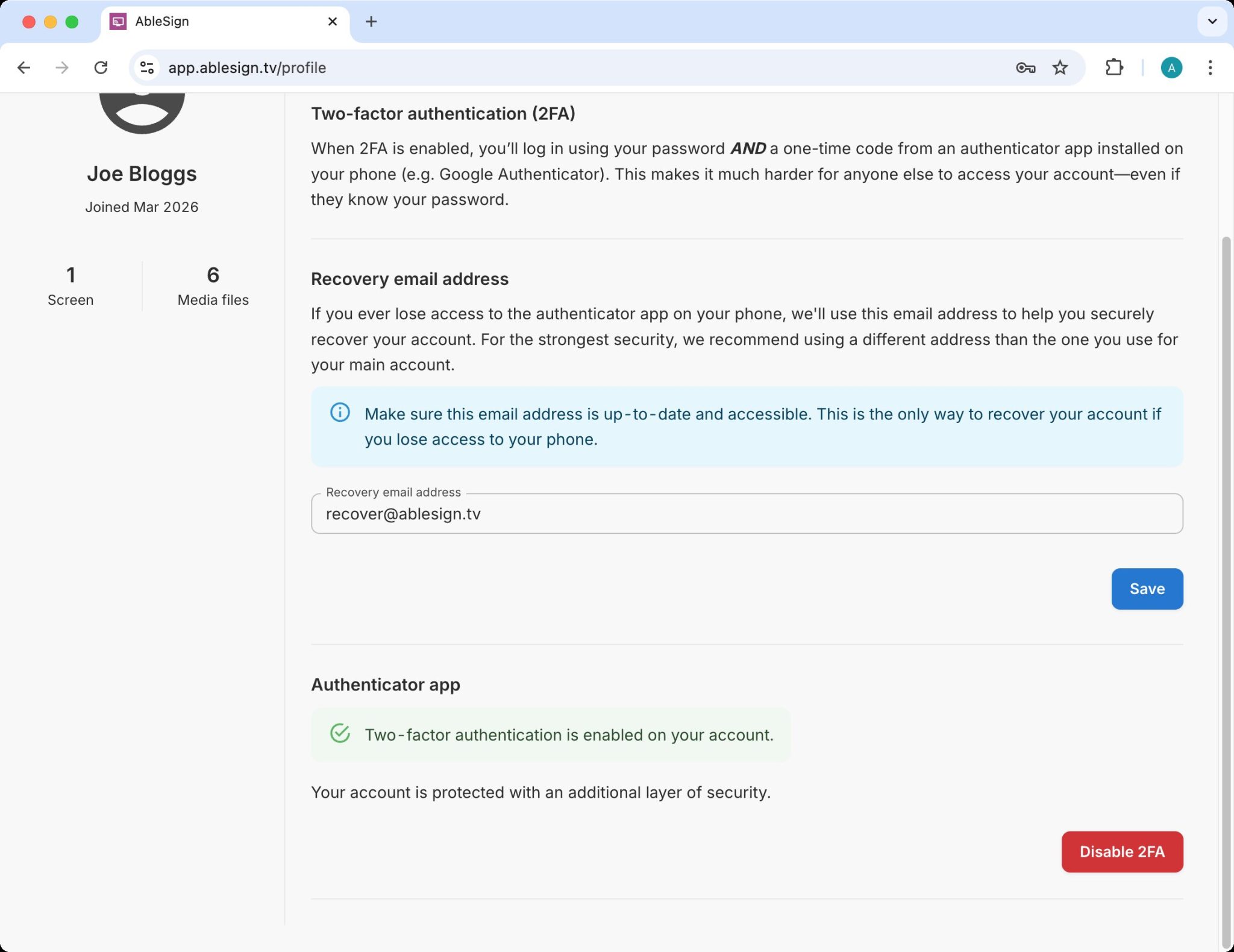Screen dimensions: 1234x952
Task: Go back to the previous page
Action: 24,67
